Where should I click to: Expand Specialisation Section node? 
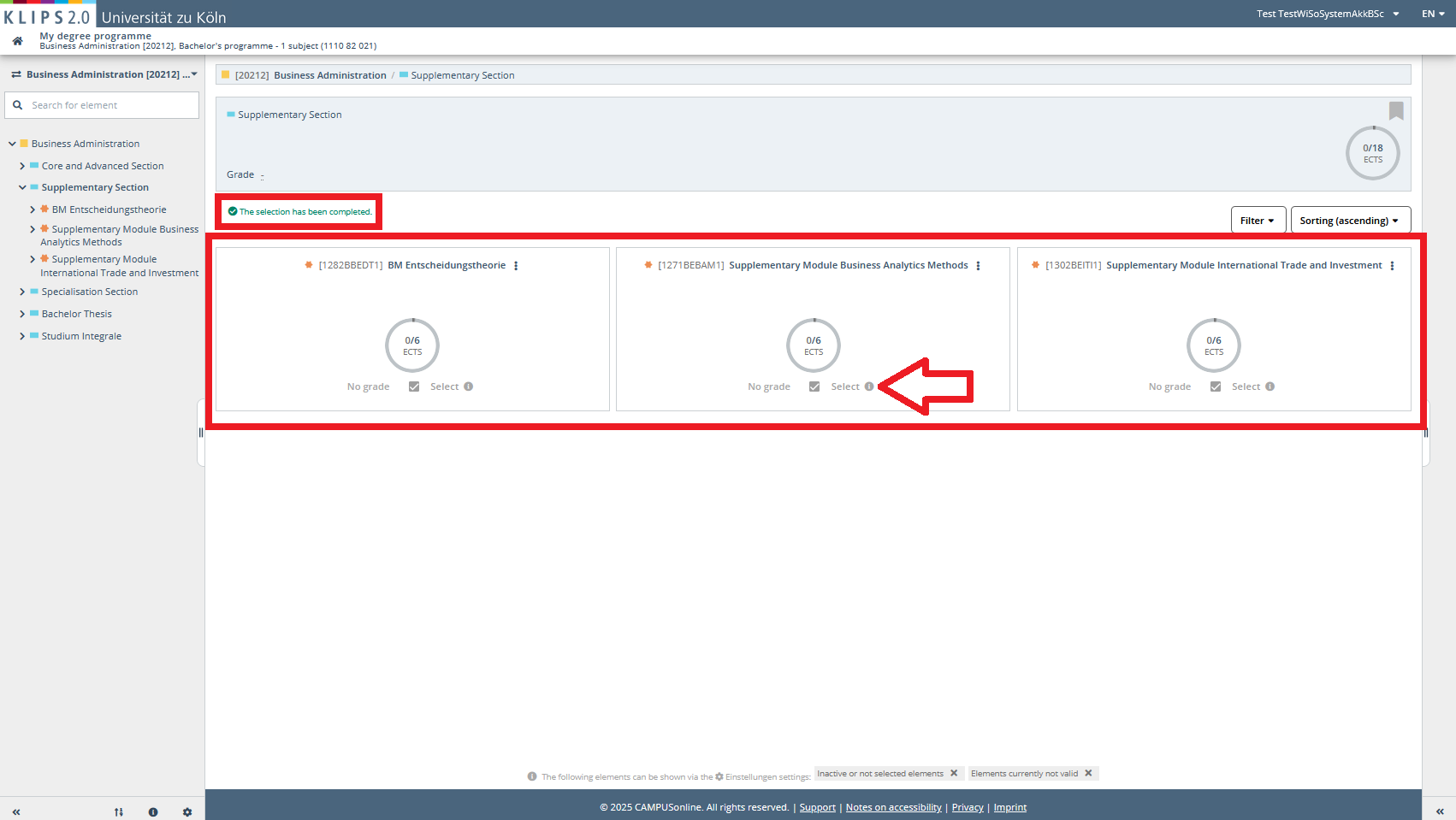tap(22, 292)
